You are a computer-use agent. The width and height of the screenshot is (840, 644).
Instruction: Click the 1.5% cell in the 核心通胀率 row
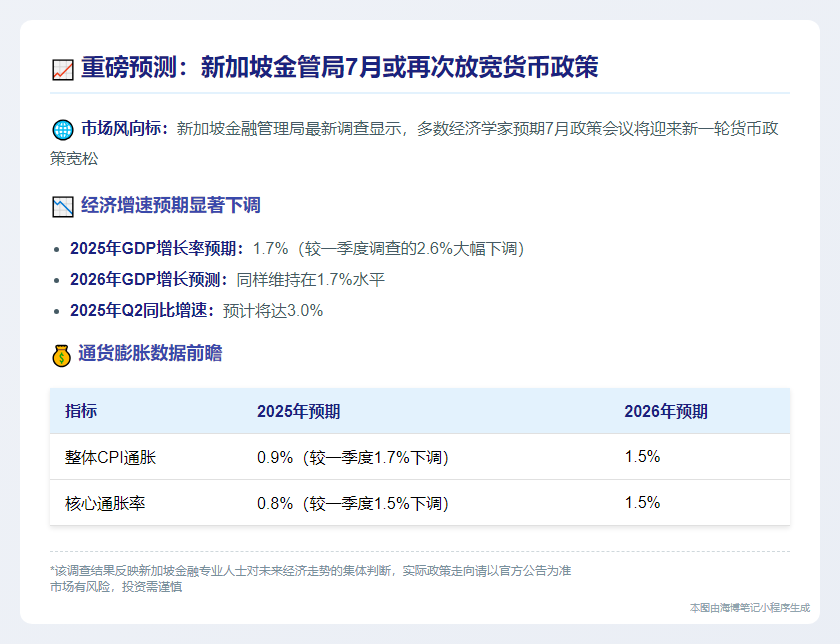coord(642,503)
